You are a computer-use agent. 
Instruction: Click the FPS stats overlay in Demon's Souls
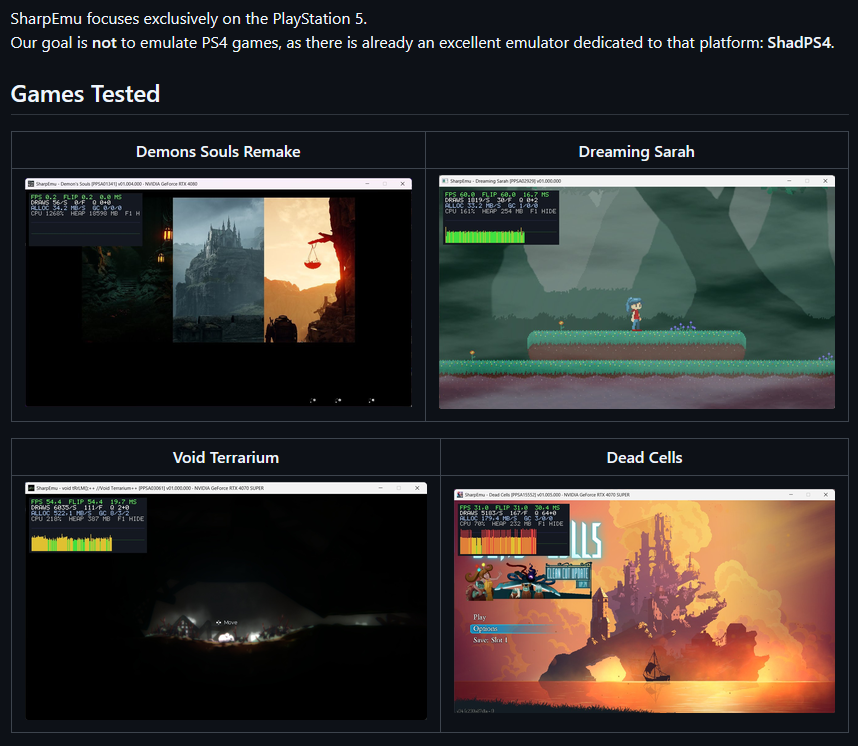[85, 219]
